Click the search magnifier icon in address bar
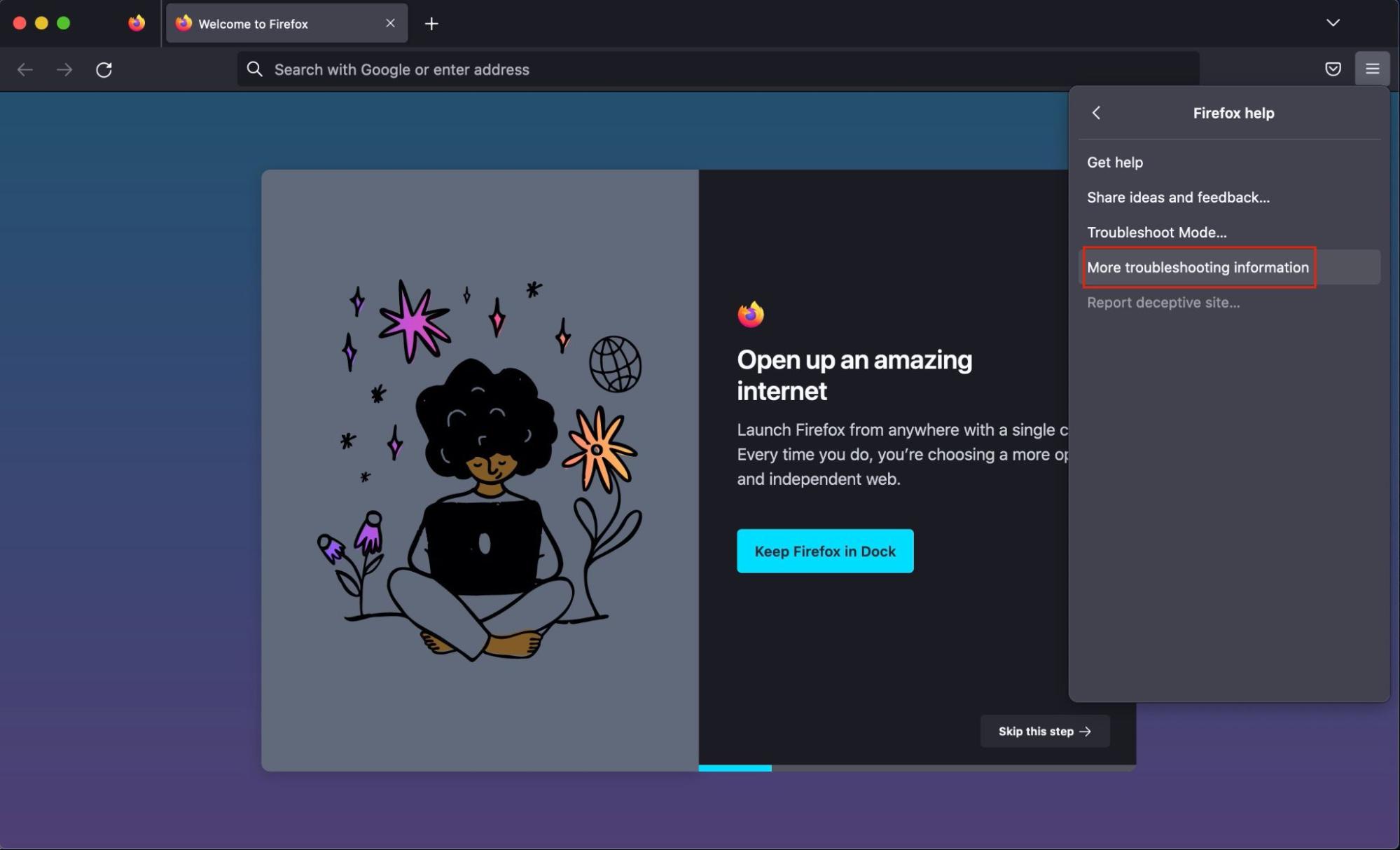The image size is (1400, 850). pyautogui.click(x=255, y=69)
